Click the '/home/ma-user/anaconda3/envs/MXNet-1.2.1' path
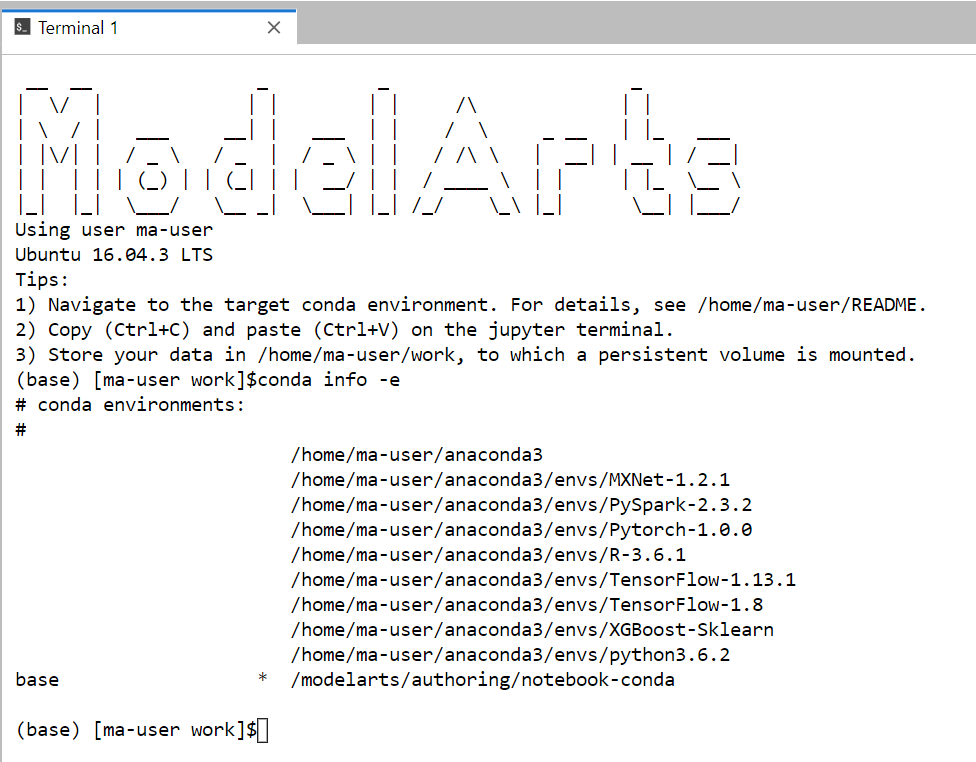976x762 pixels. [510, 480]
